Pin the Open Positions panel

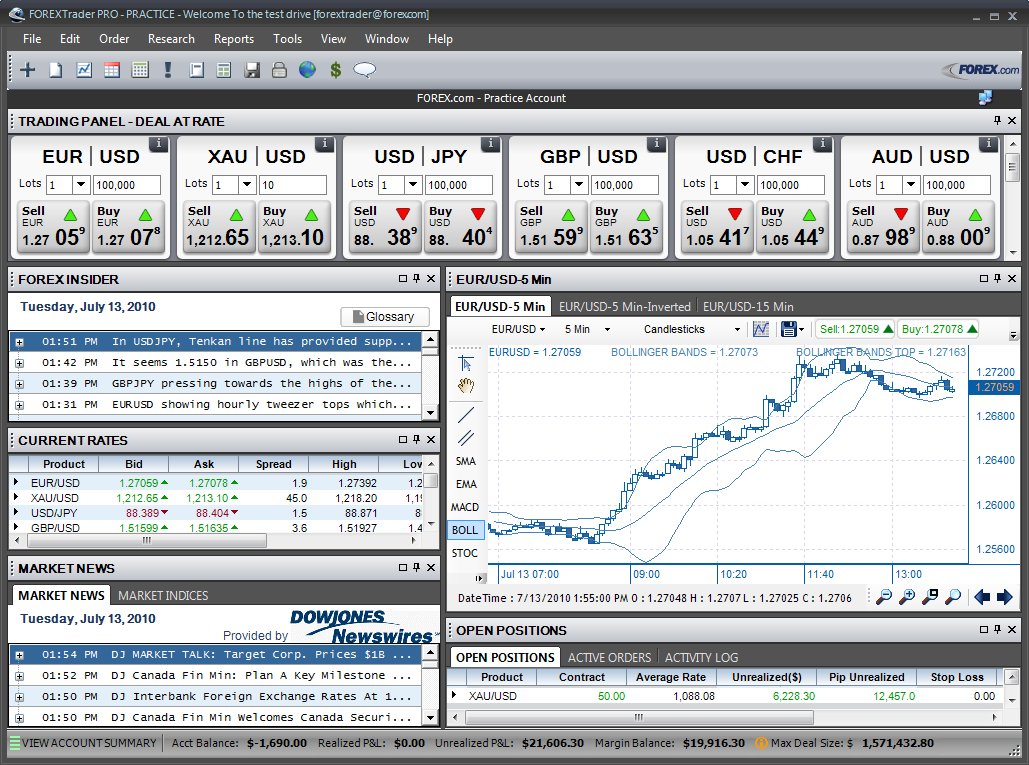(x=998, y=629)
